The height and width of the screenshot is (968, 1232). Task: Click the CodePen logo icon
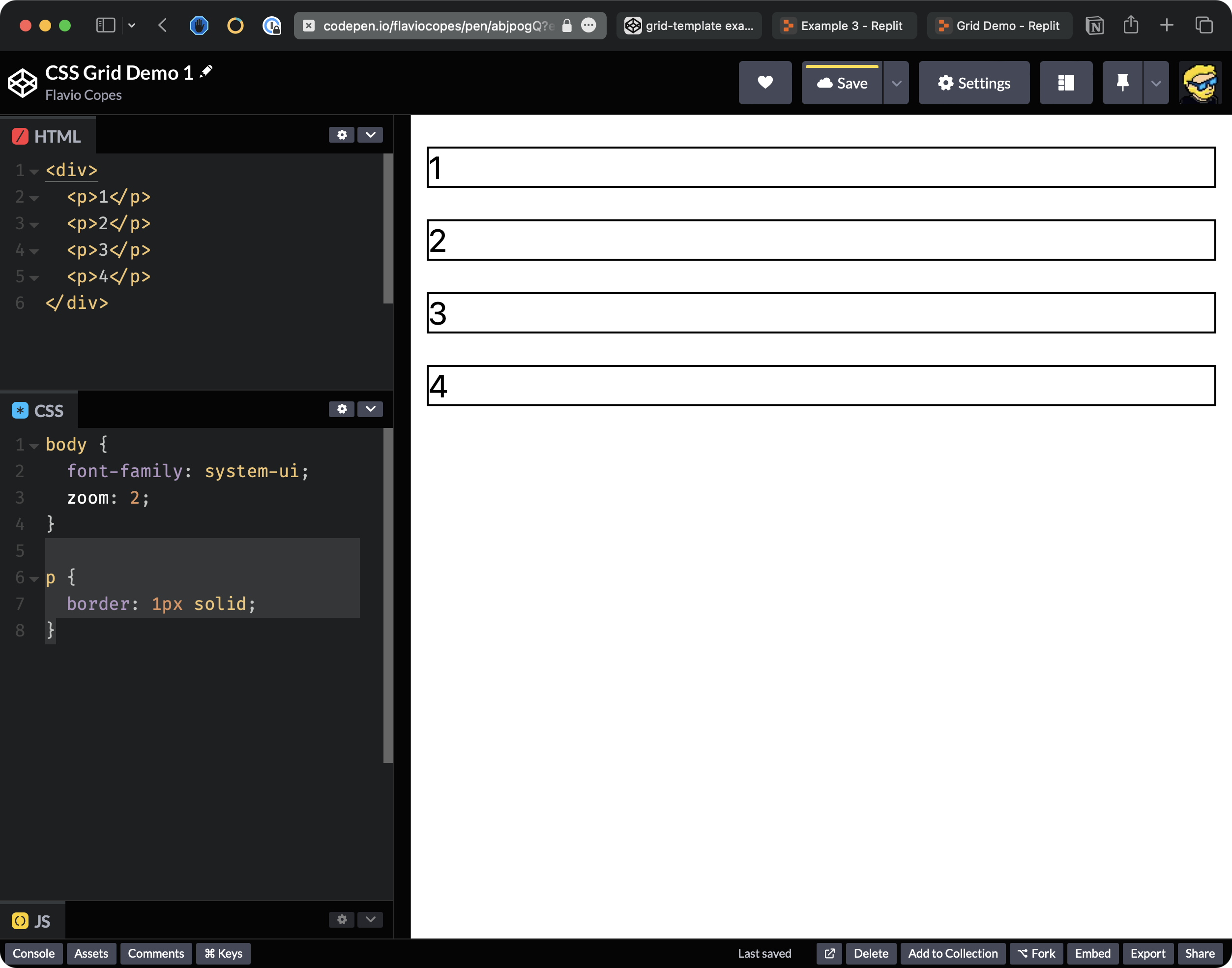[x=23, y=83]
